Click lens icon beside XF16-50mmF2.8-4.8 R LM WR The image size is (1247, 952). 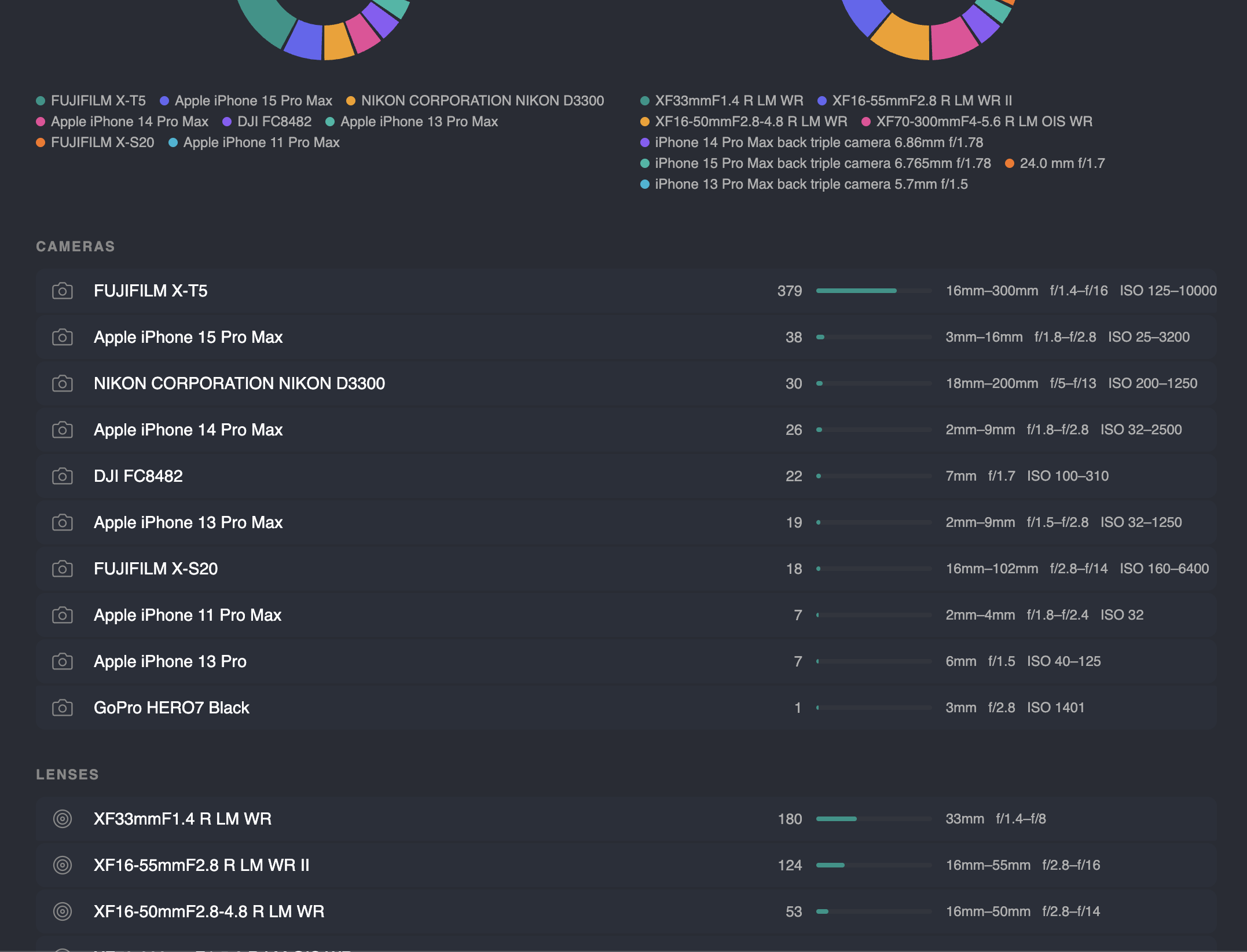click(x=63, y=911)
